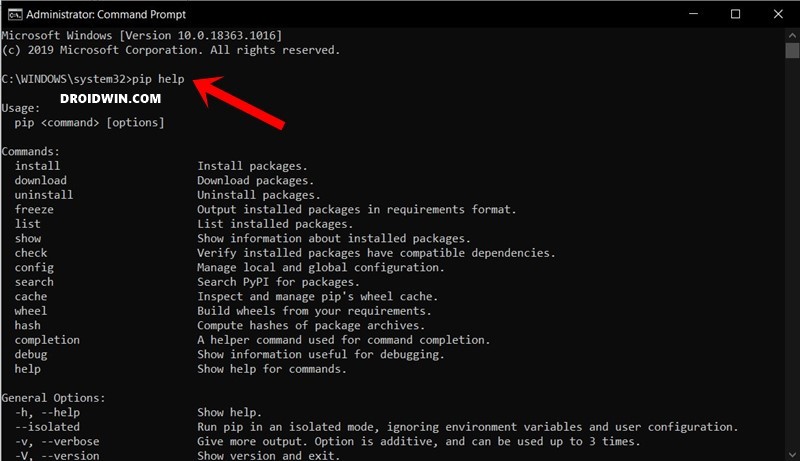Click the 'General Options:' heading
This screenshot has height=461, width=800.
pos(54,398)
